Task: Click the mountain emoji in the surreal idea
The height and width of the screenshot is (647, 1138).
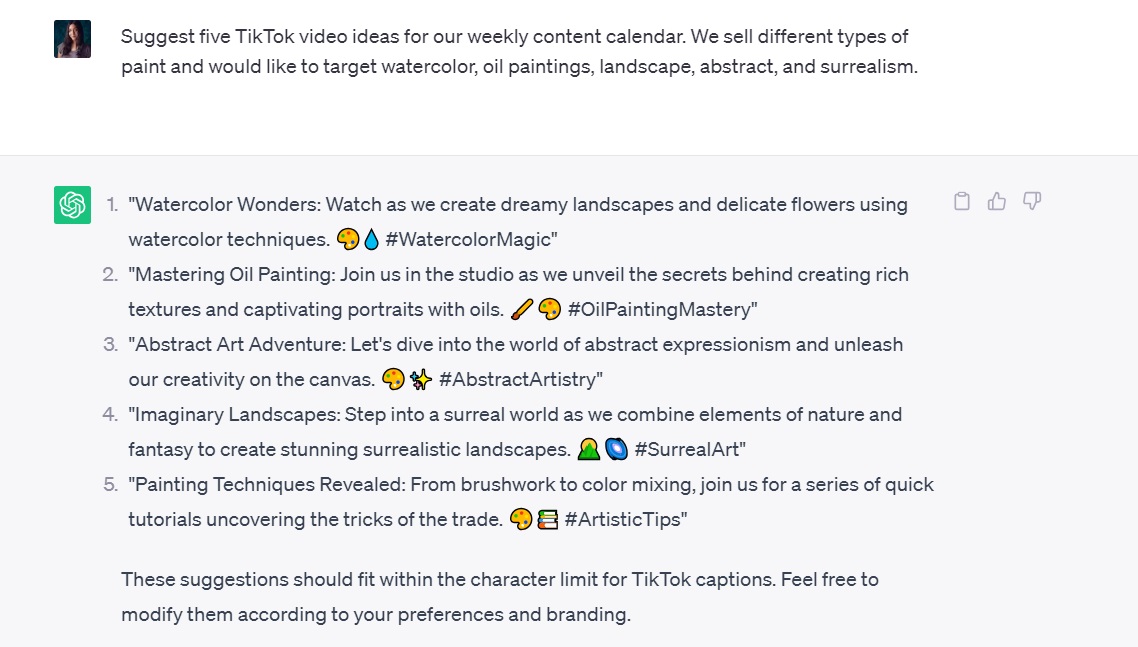Action: (589, 450)
